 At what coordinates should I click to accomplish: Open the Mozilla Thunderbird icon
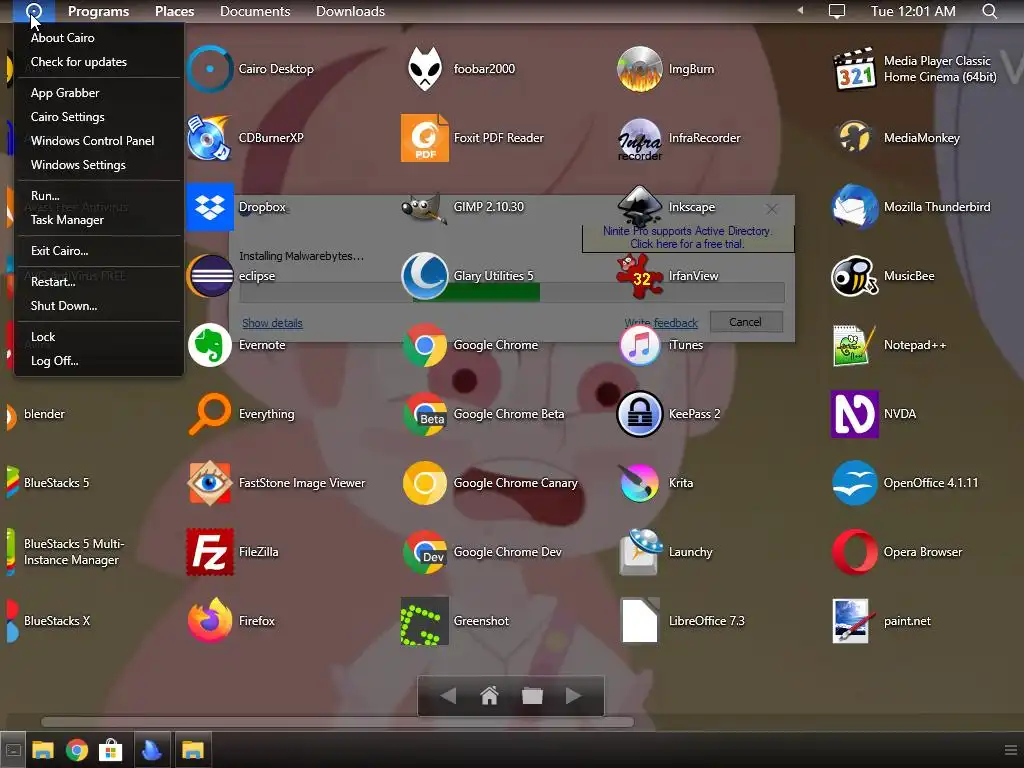[854, 207]
